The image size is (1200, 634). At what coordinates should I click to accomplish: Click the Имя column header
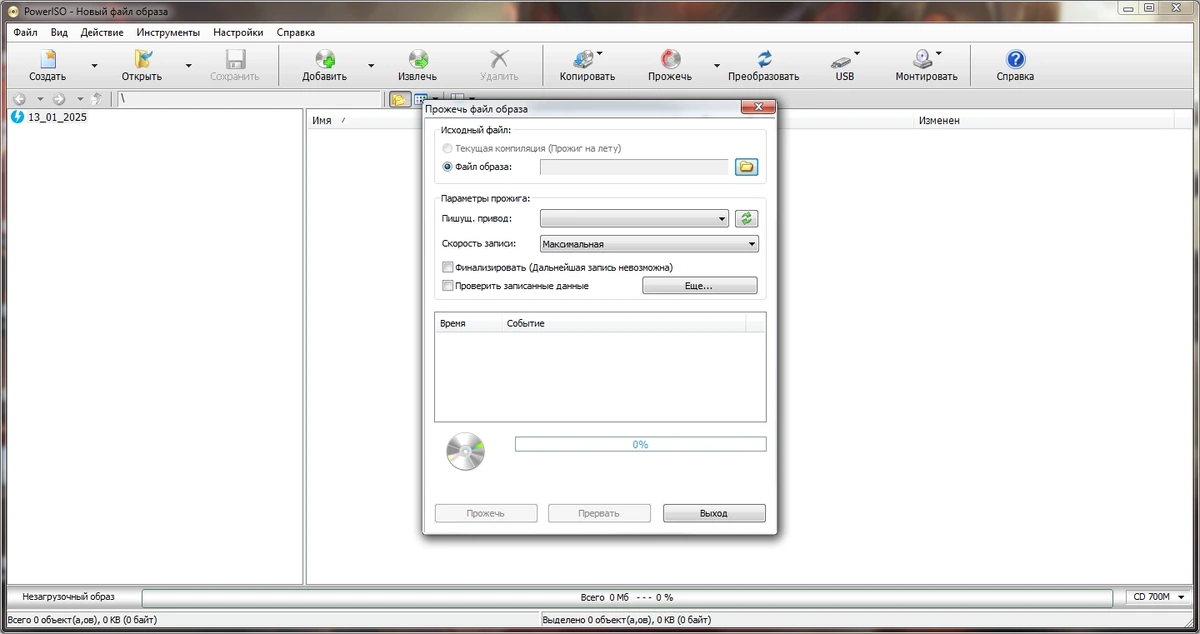coord(322,120)
